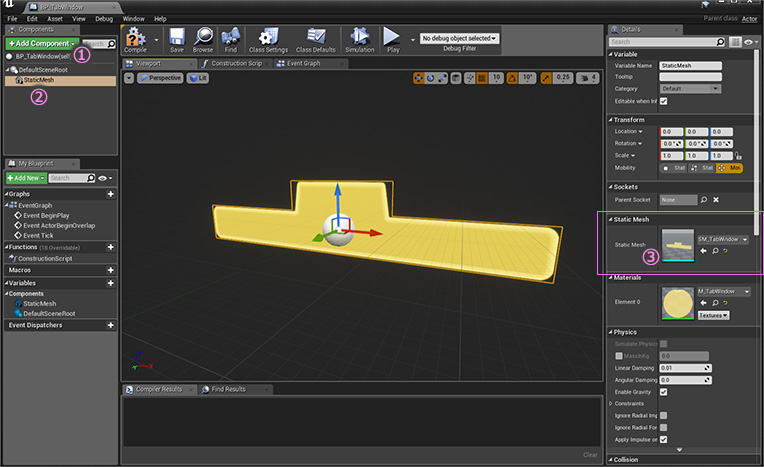
Task: Toggle Apply Impulse on Damage checkbox
Action: (x=664, y=440)
